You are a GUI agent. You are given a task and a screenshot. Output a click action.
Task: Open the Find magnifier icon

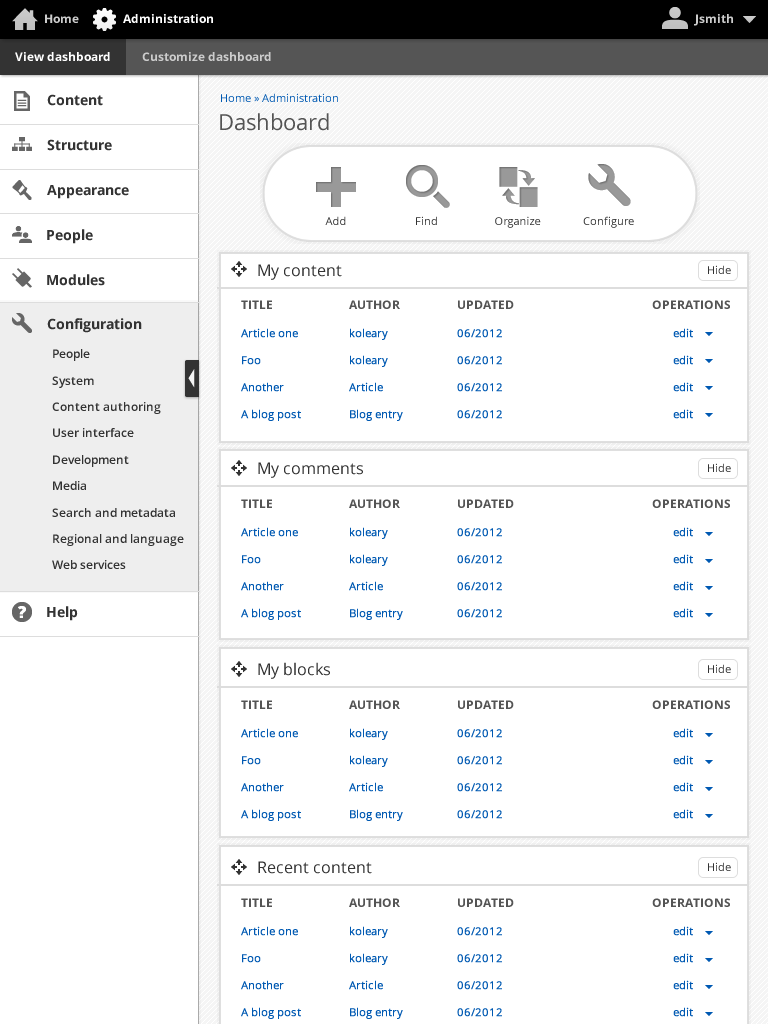click(x=426, y=187)
